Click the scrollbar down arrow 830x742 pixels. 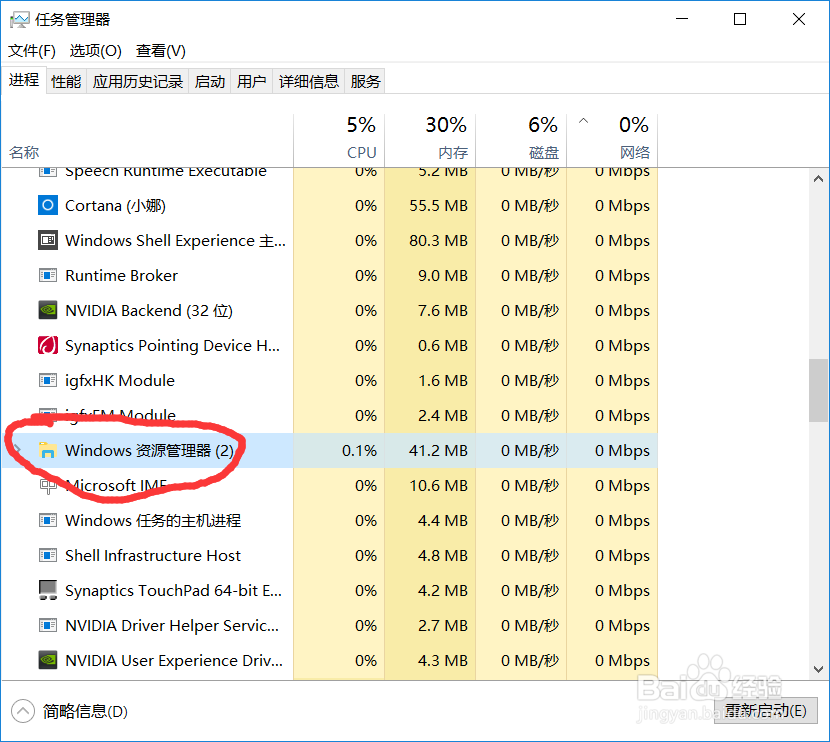pyautogui.click(x=818, y=669)
